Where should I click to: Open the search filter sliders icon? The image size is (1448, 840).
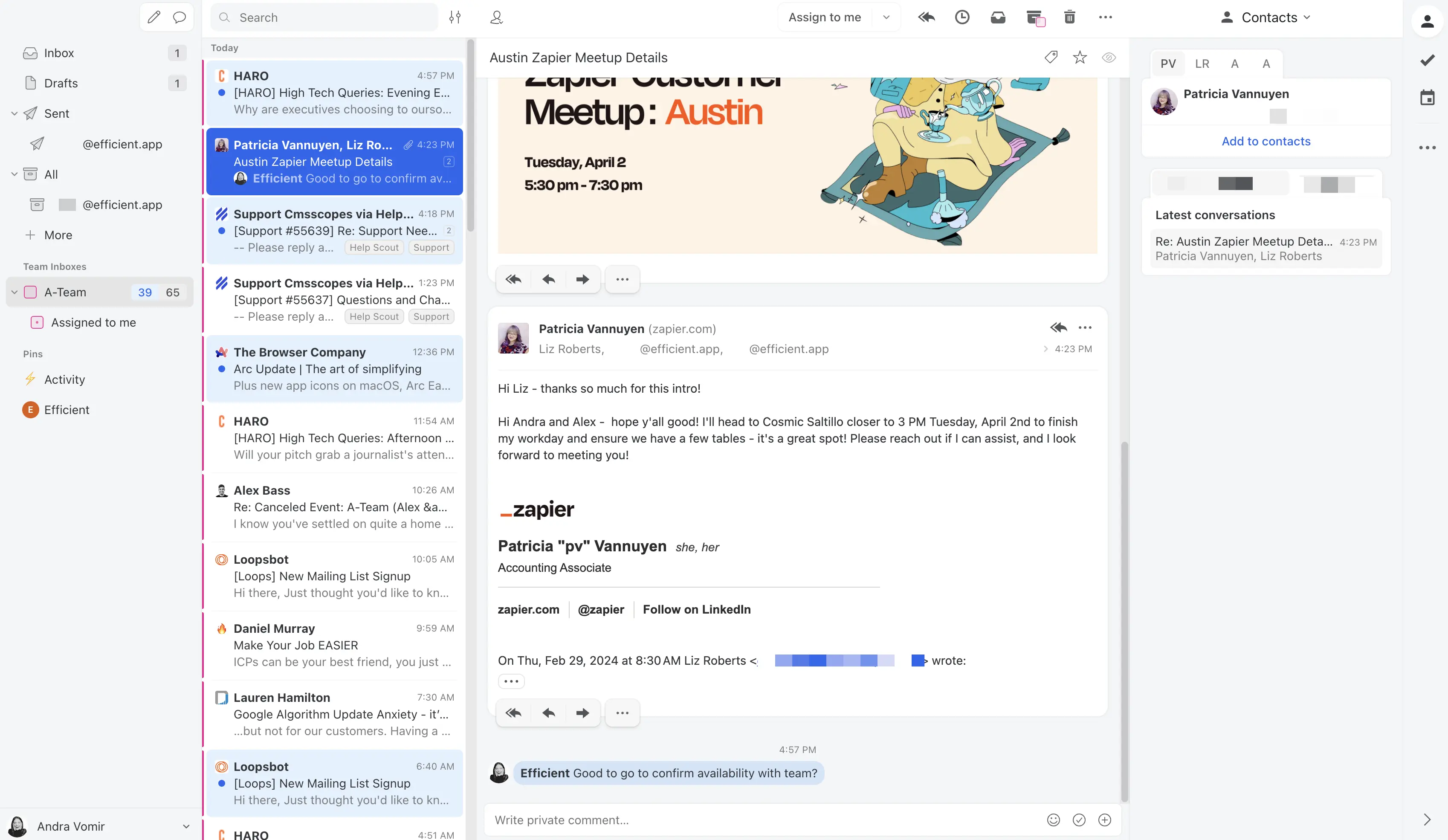(455, 17)
